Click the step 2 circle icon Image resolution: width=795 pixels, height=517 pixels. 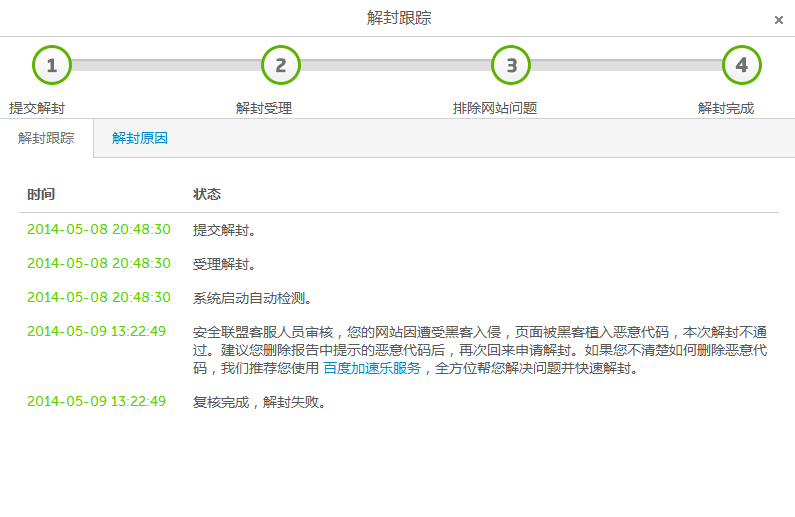[x=281, y=66]
